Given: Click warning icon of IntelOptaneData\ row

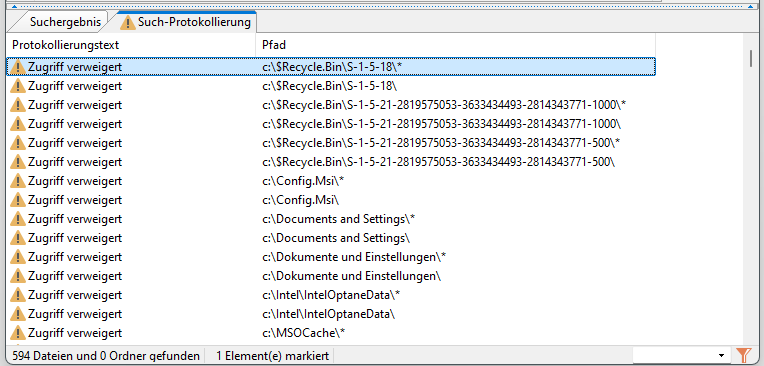Looking at the screenshot, I should [x=18, y=314].
